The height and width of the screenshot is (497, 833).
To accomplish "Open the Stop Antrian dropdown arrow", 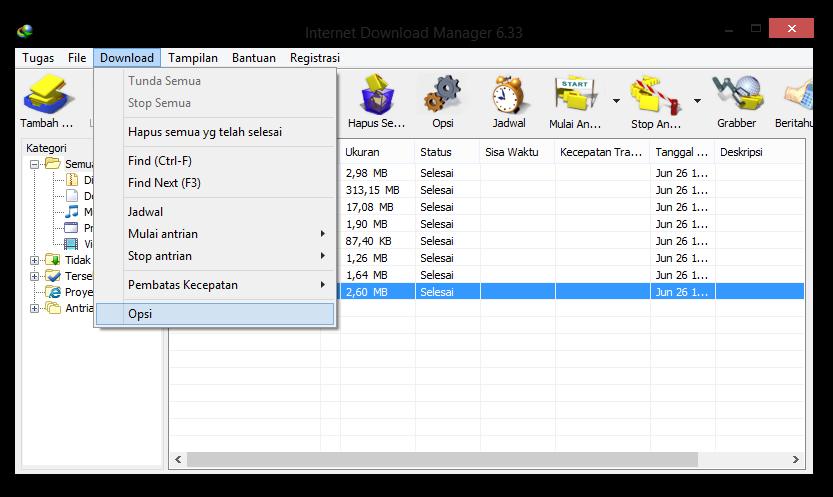I will [697, 100].
